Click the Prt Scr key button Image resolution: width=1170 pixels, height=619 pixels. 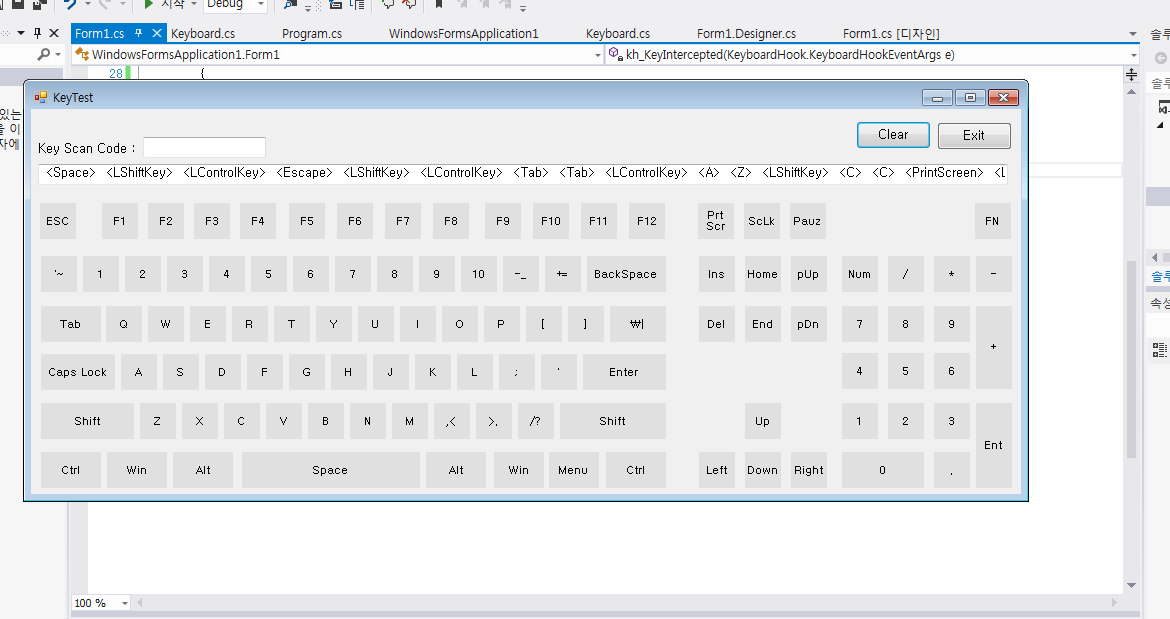(716, 221)
